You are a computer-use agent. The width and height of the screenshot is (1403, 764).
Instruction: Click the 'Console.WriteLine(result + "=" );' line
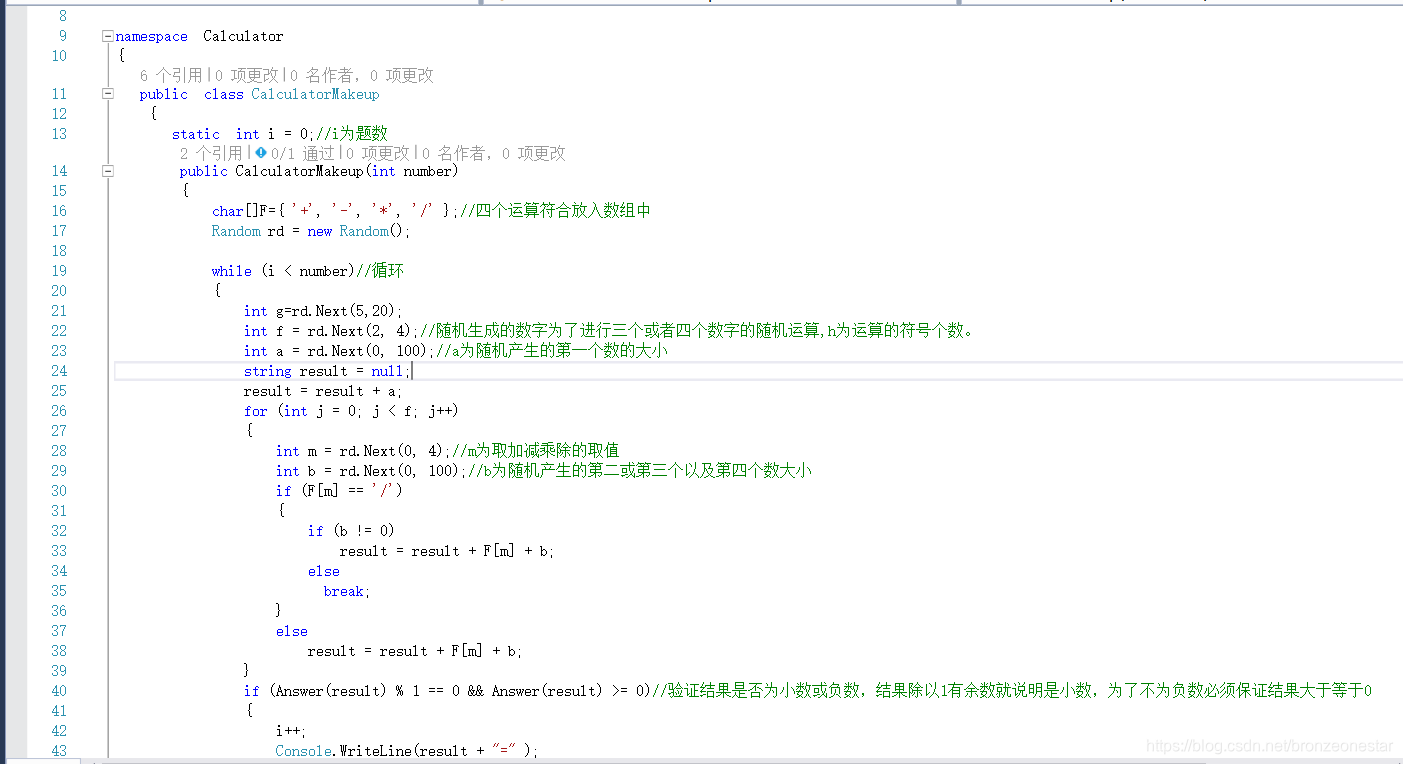click(x=407, y=751)
